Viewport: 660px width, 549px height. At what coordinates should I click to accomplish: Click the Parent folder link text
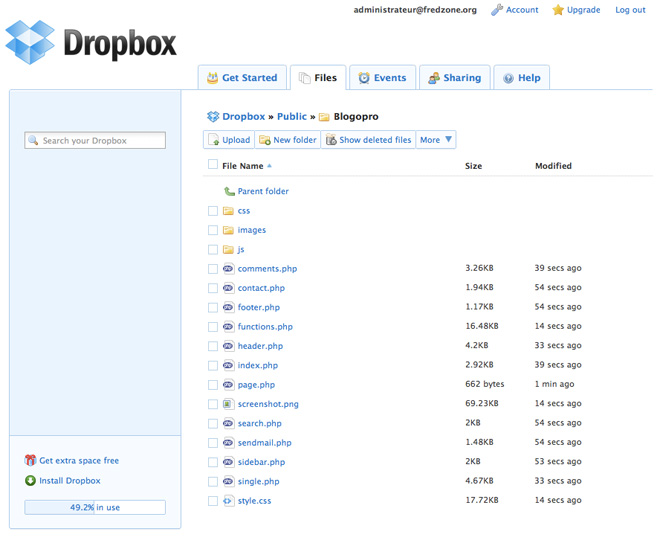pos(263,191)
